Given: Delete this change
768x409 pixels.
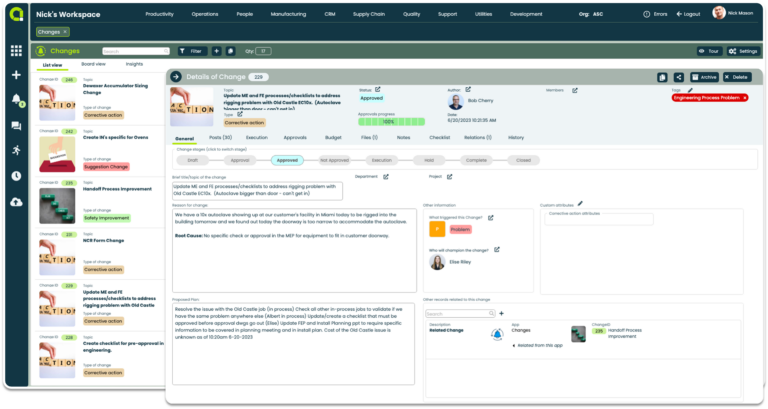Looking at the screenshot, I should 737,77.
